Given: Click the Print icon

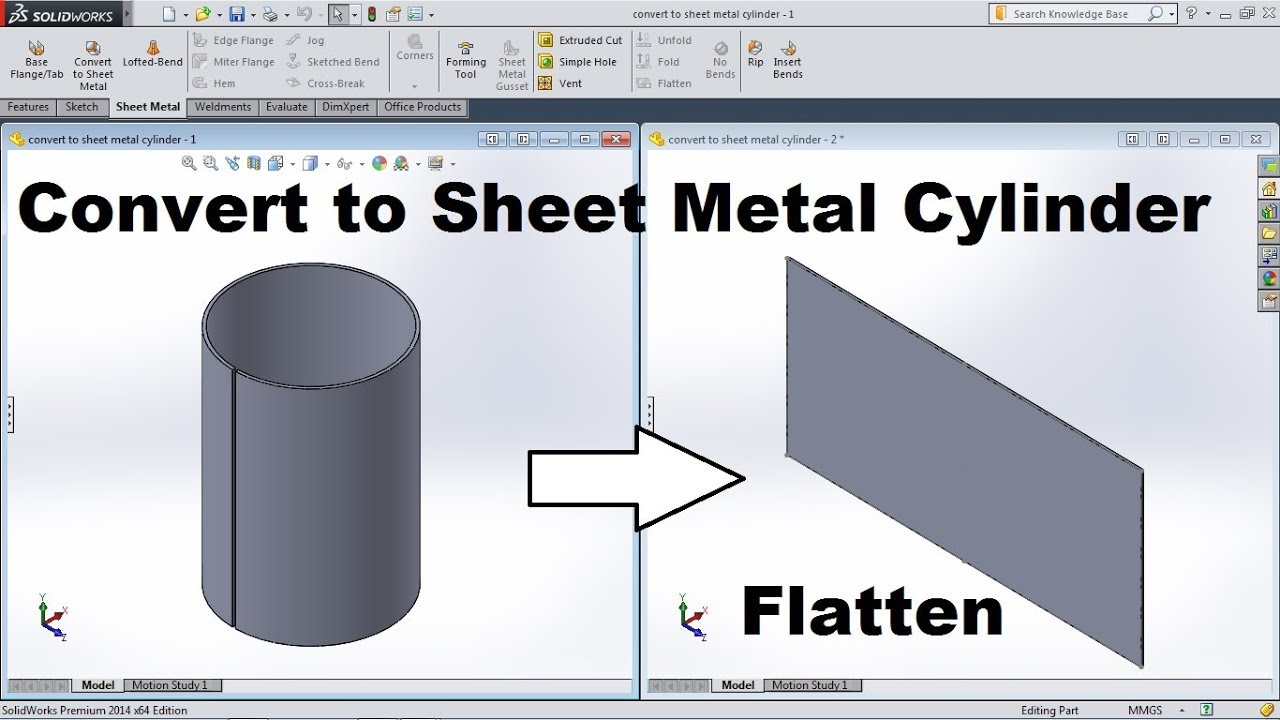Looking at the screenshot, I should [x=269, y=14].
